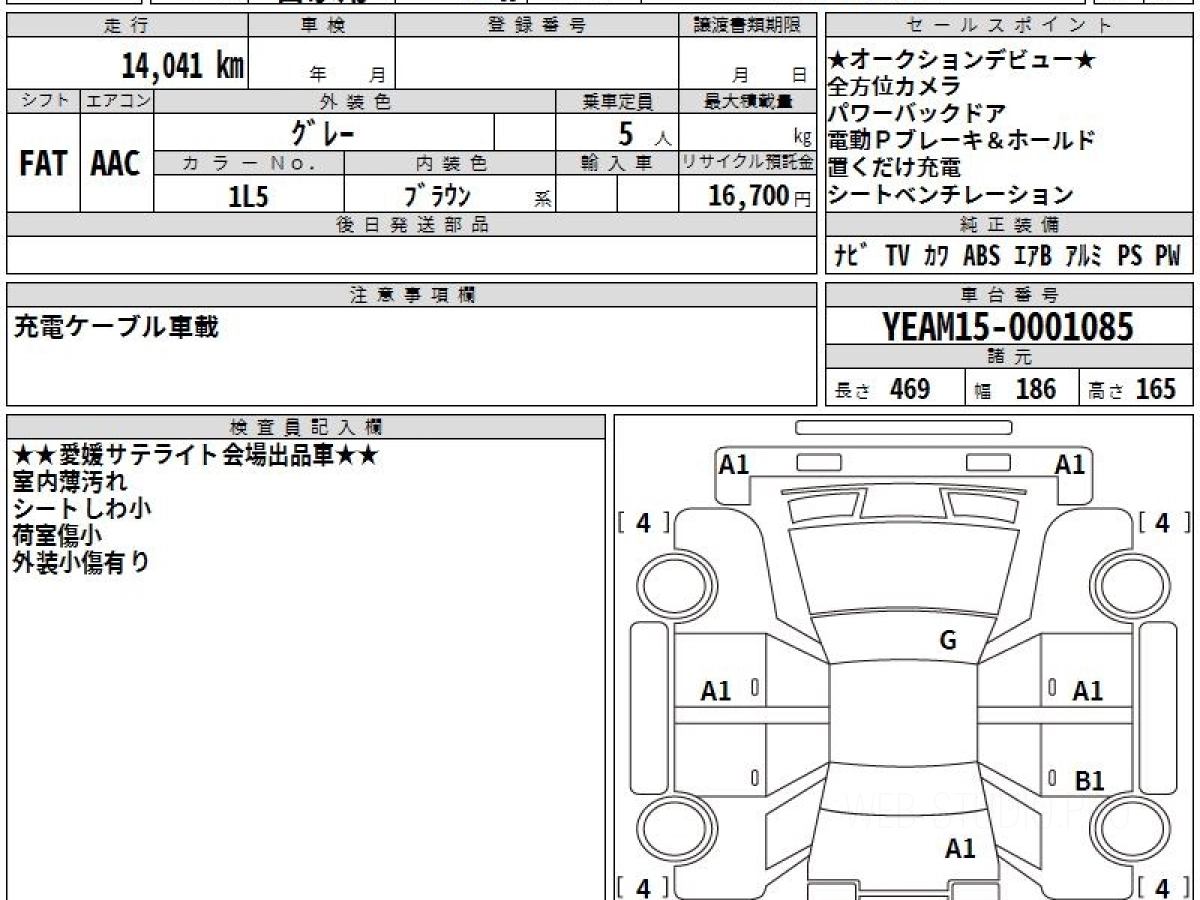Select the シートしわ小 inspector note

[x=82, y=508]
